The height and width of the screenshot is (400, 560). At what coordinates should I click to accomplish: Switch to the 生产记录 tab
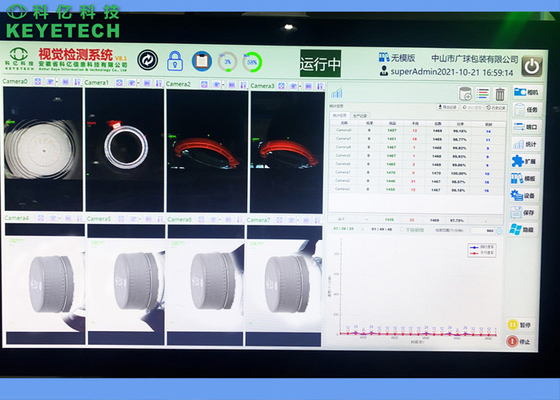(360, 116)
